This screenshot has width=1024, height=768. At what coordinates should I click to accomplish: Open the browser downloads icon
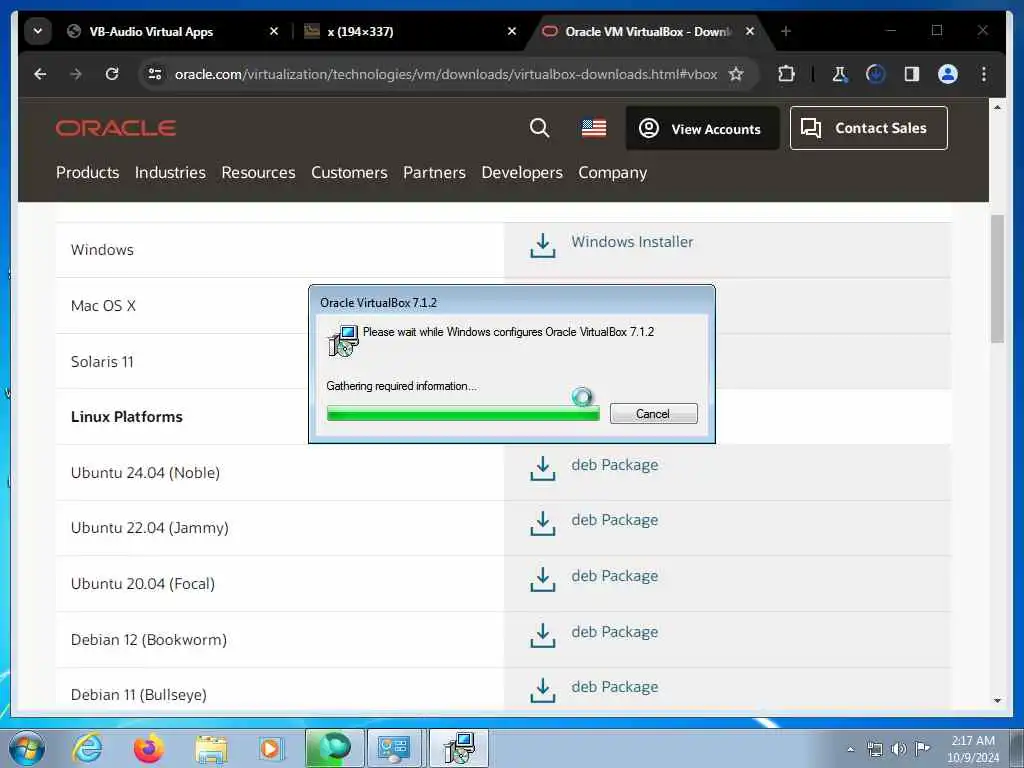point(875,74)
